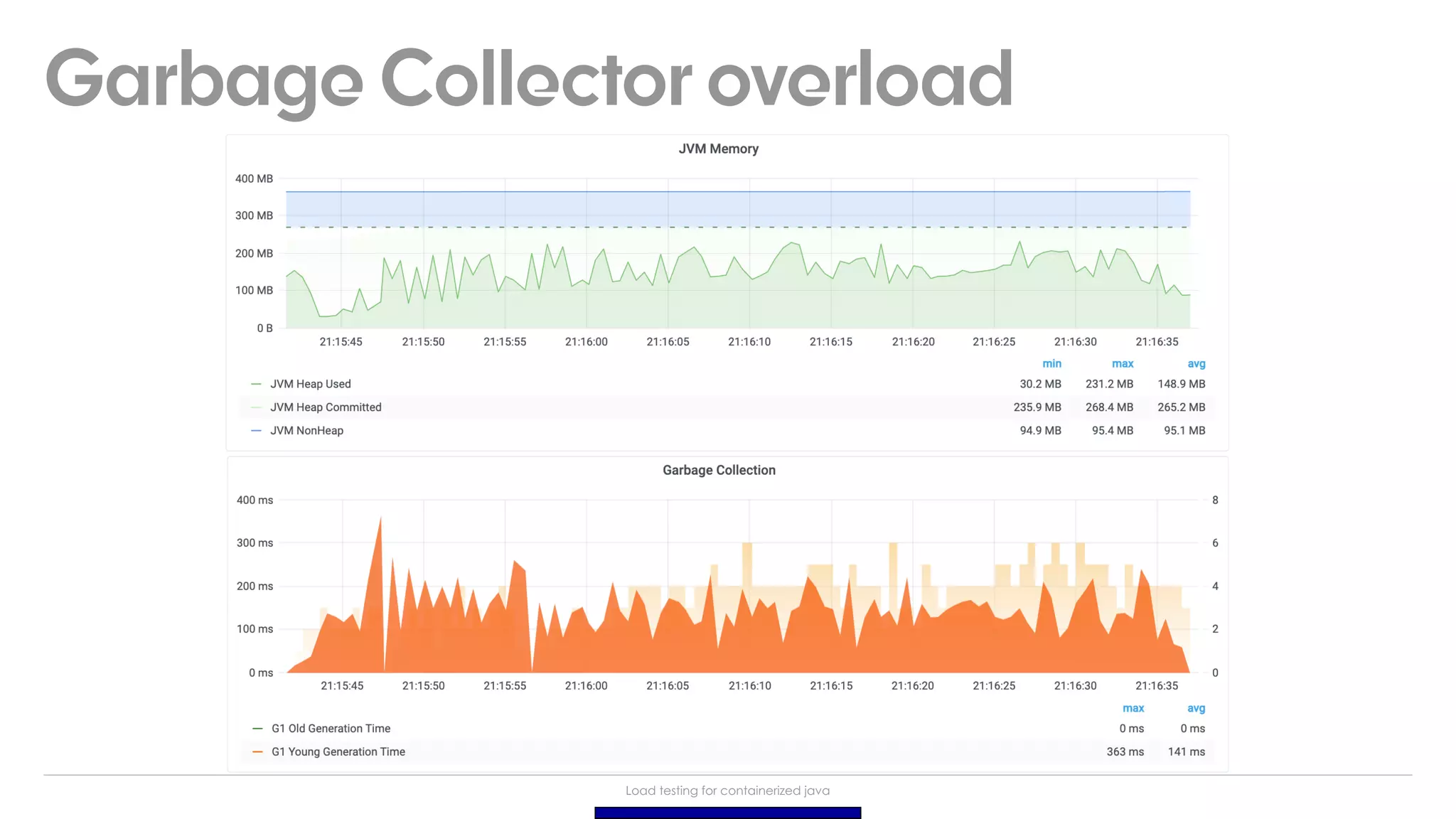Toggle the G1 Young Generation Time series
This screenshot has height=819, width=1456.
click(x=338, y=752)
